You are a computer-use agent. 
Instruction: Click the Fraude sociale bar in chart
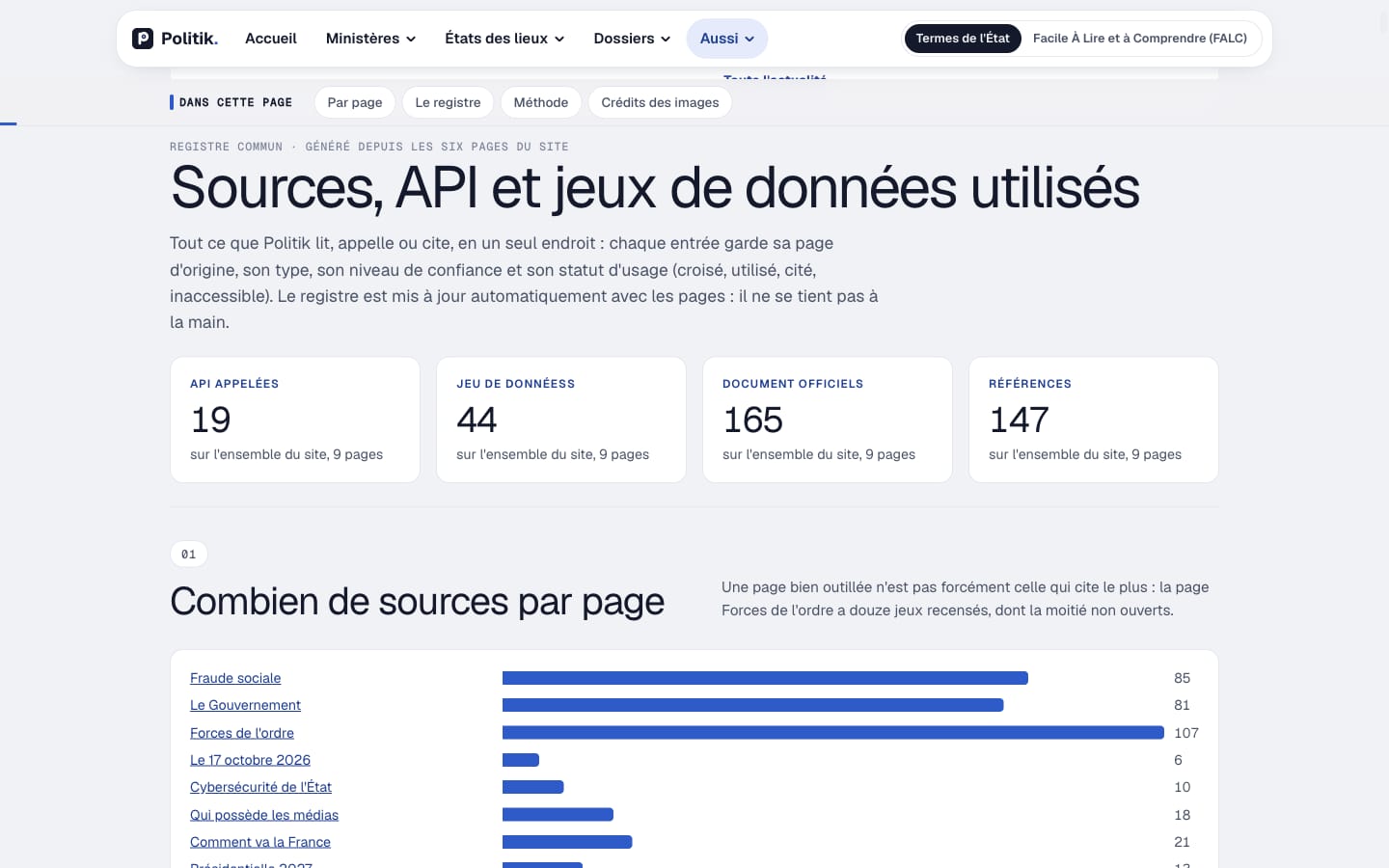coord(765,678)
